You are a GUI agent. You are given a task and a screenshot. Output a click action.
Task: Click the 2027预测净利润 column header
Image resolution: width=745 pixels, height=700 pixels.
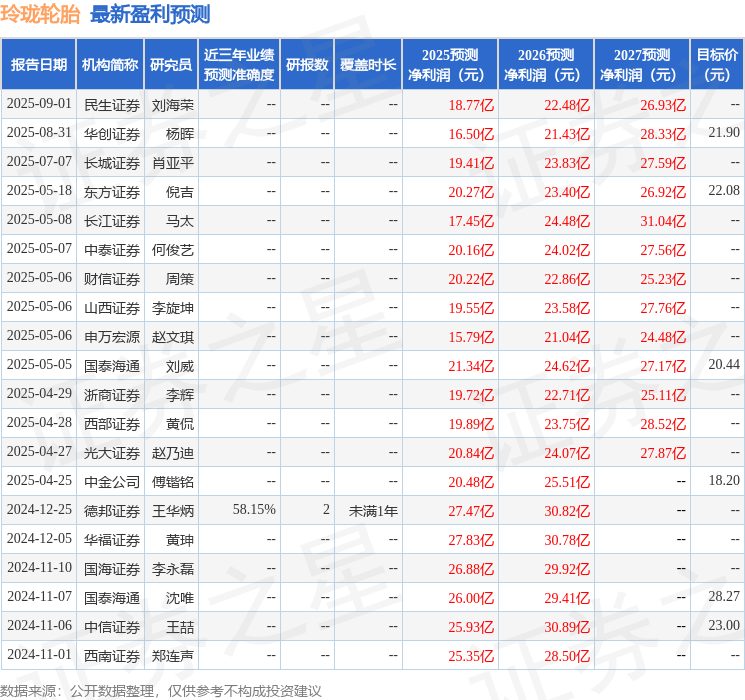642,65
